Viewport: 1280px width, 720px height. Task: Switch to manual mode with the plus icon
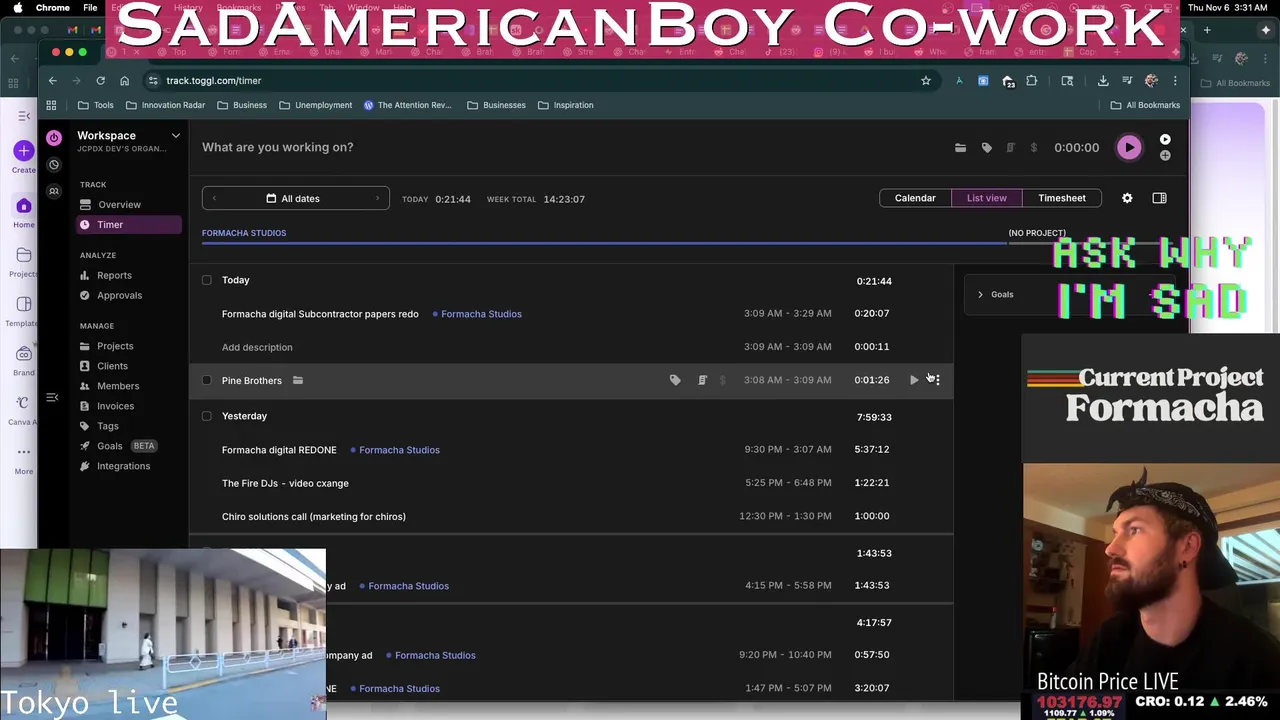[x=1165, y=156]
